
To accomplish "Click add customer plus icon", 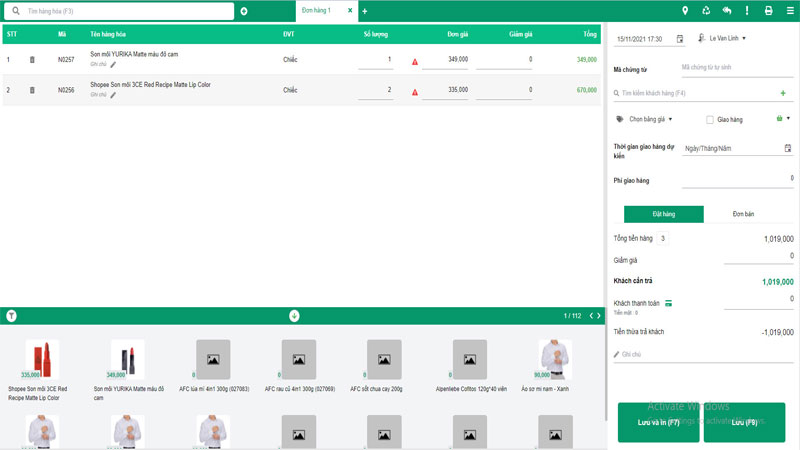I will pos(783,93).
